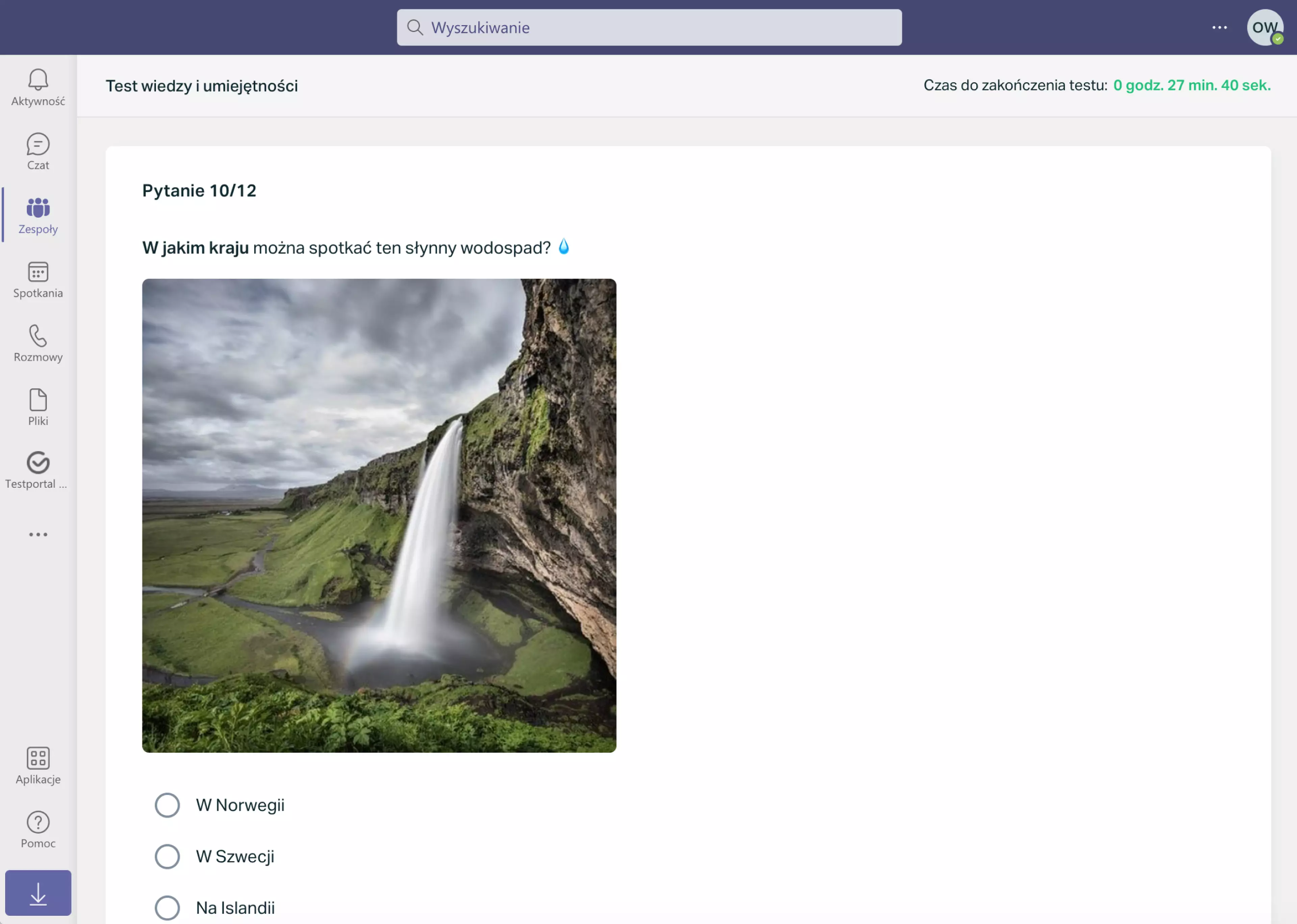This screenshot has width=1297, height=924.
Task: Click the magnifier icon in search bar
Action: tap(415, 27)
